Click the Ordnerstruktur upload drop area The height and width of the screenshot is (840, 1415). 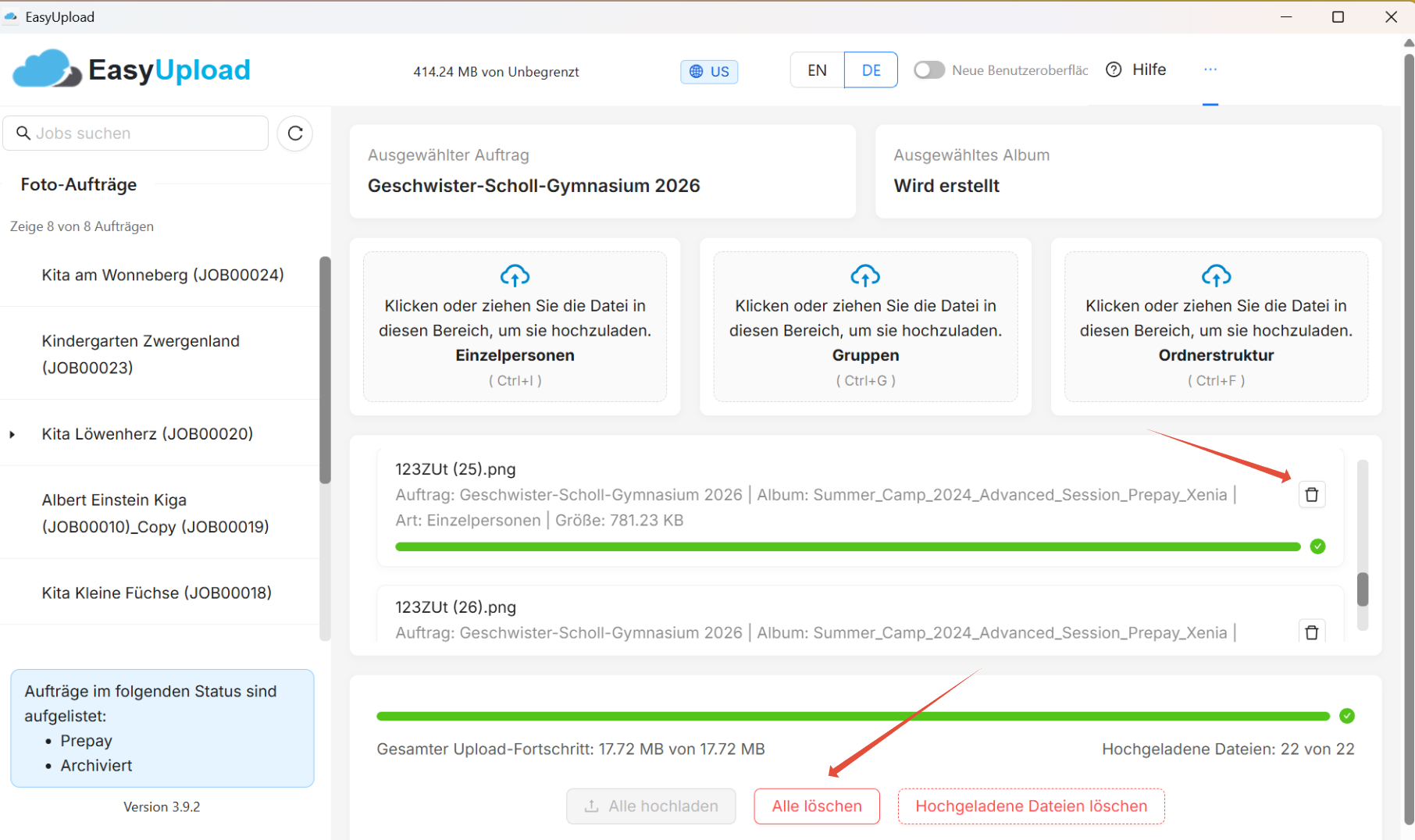1216,326
